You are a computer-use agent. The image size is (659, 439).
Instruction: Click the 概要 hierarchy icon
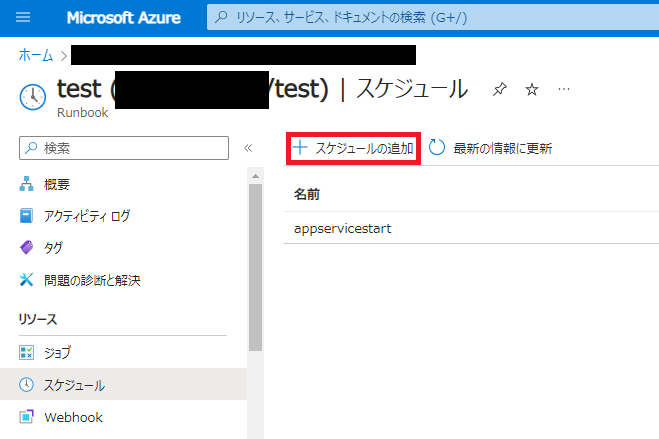point(26,184)
